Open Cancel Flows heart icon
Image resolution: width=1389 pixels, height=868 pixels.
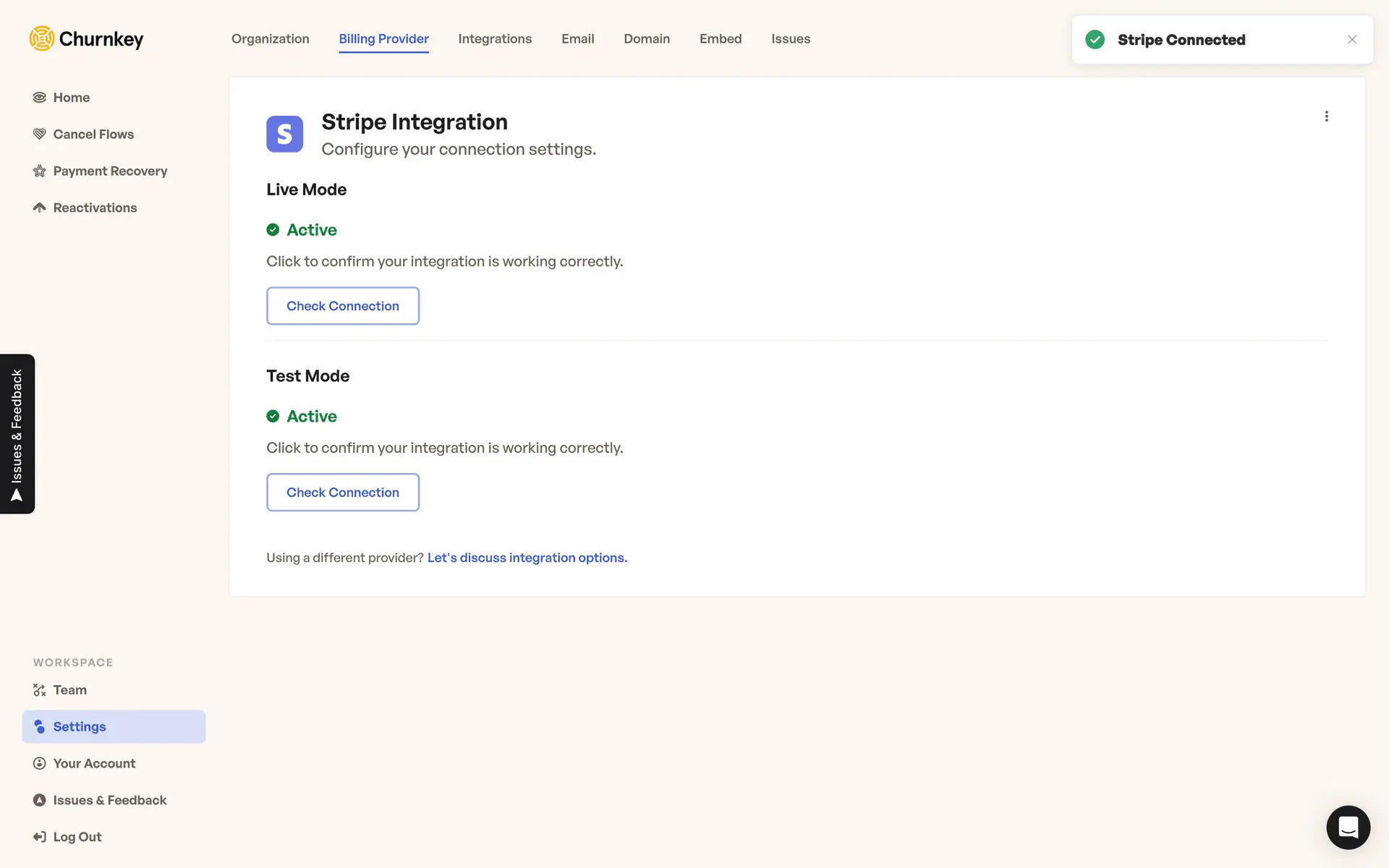(40, 135)
